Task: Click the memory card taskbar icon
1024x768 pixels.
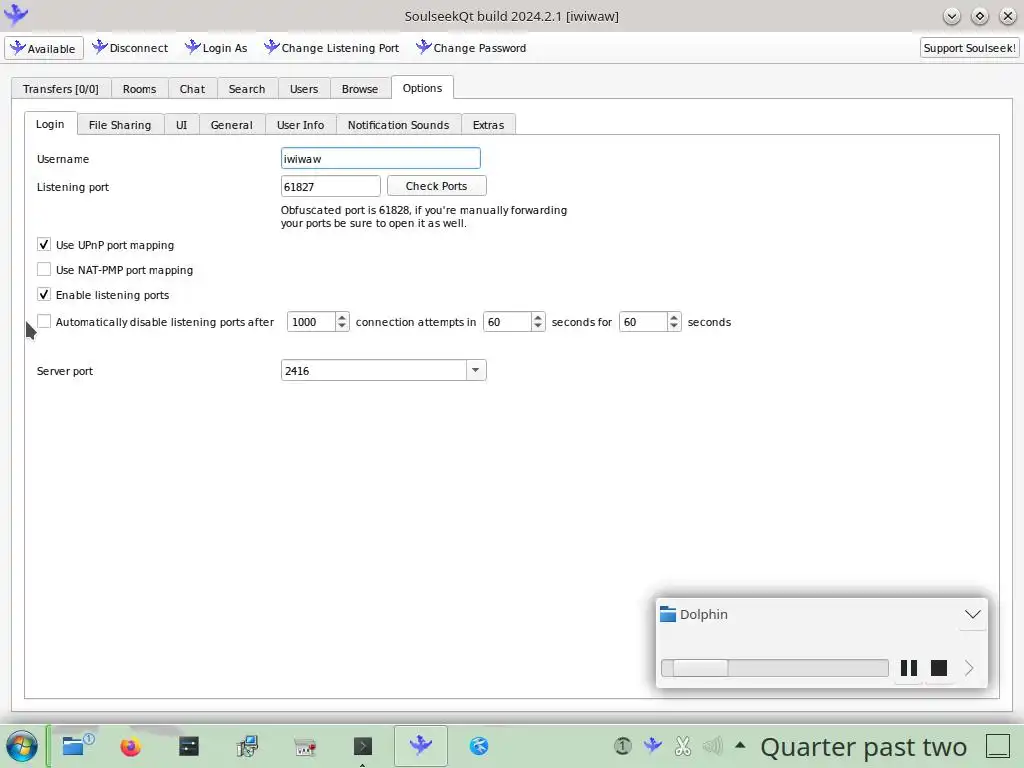Action: coord(305,746)
